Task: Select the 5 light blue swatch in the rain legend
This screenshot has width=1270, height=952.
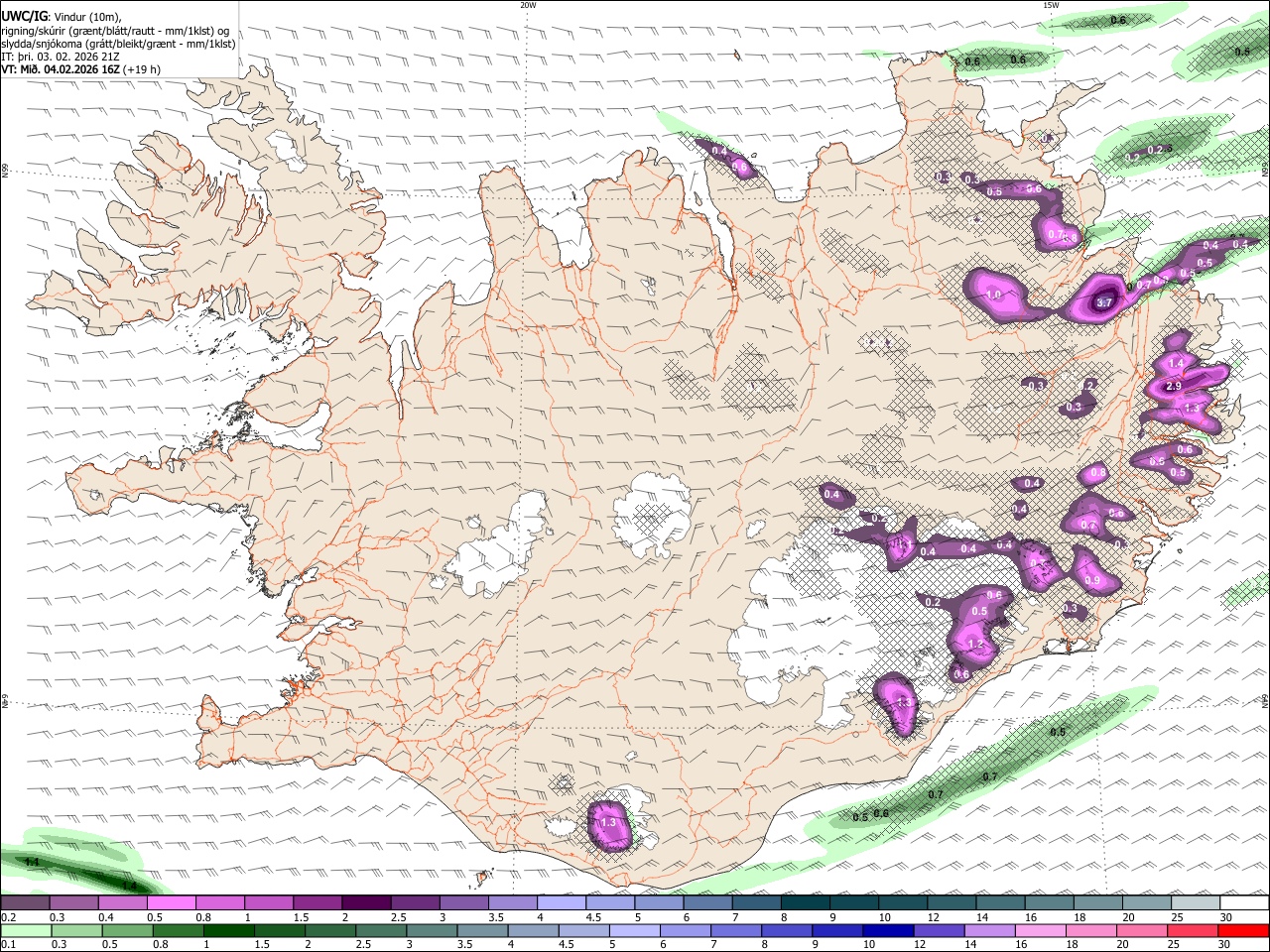Action: point(634,930)
